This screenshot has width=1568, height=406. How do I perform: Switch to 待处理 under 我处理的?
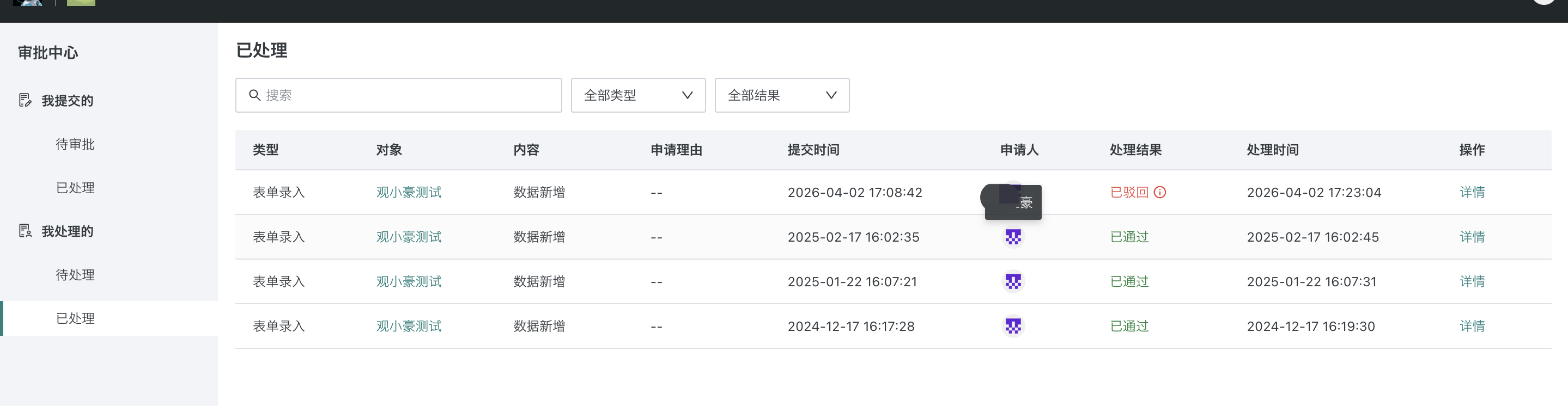[x=75, y=275]
